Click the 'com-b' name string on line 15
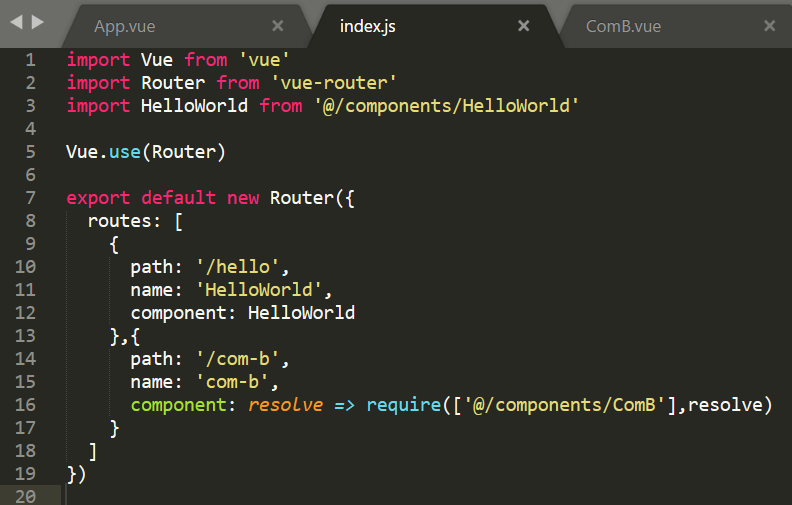The image size is (792, 505). click(232, 382)
